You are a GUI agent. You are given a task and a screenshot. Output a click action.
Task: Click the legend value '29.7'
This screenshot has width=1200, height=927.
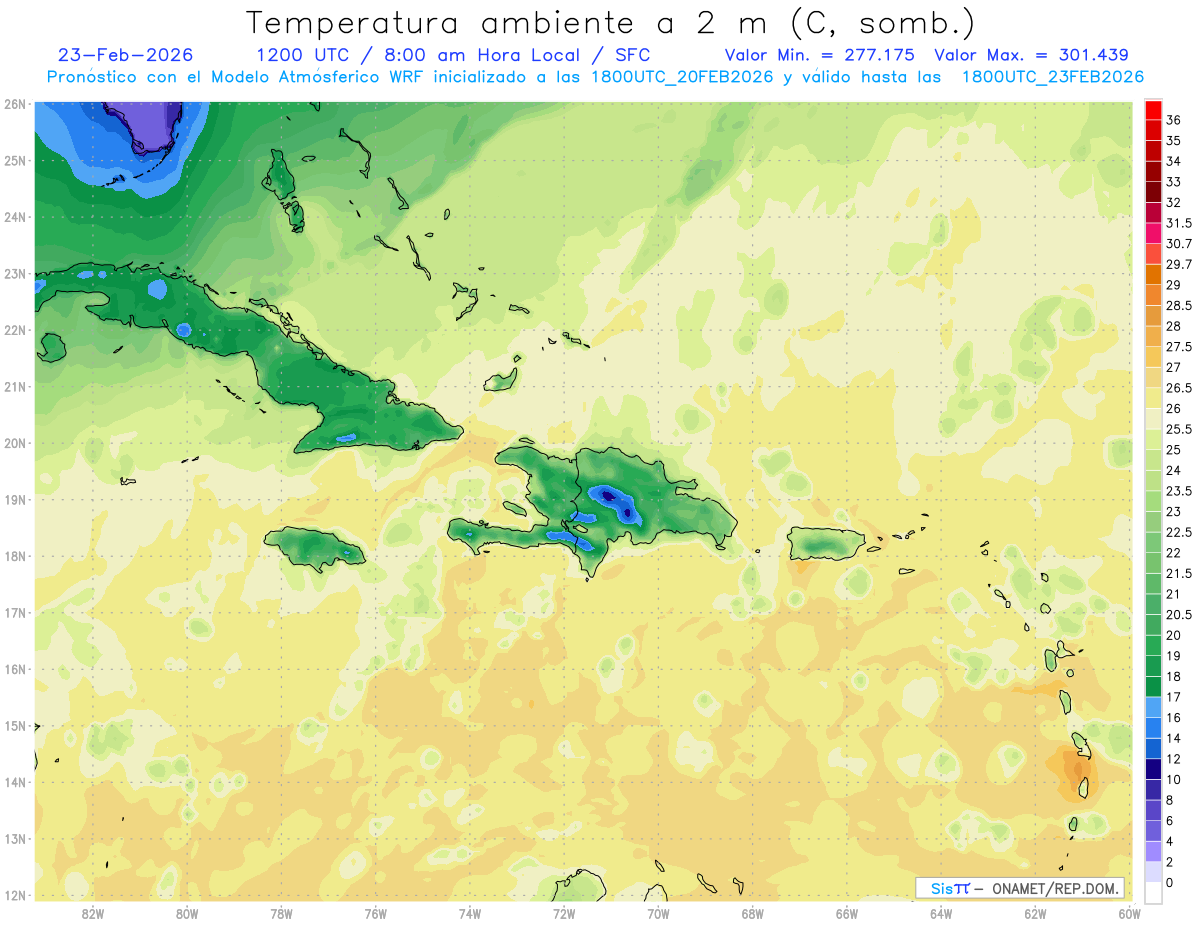point(1179,264)
